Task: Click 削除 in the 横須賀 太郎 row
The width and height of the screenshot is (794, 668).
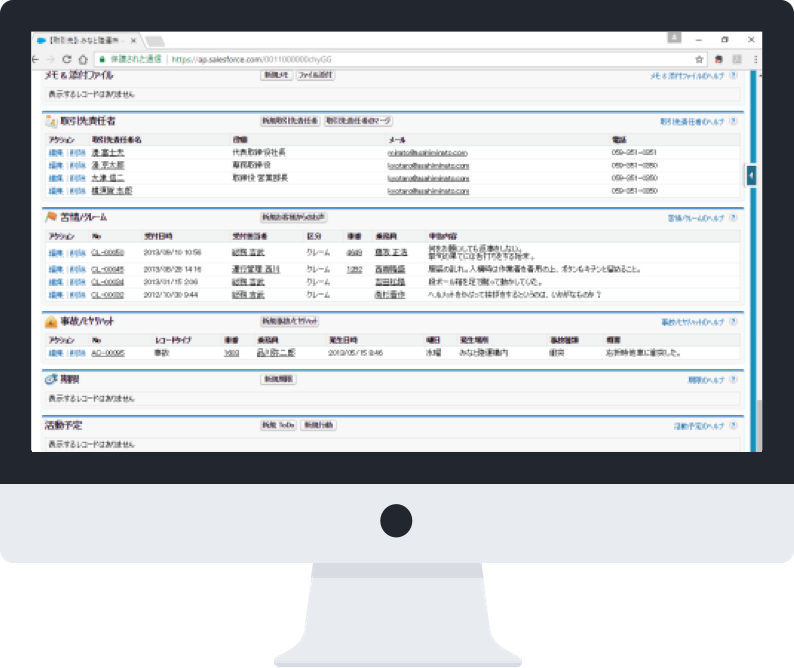Action: (77, 191)
